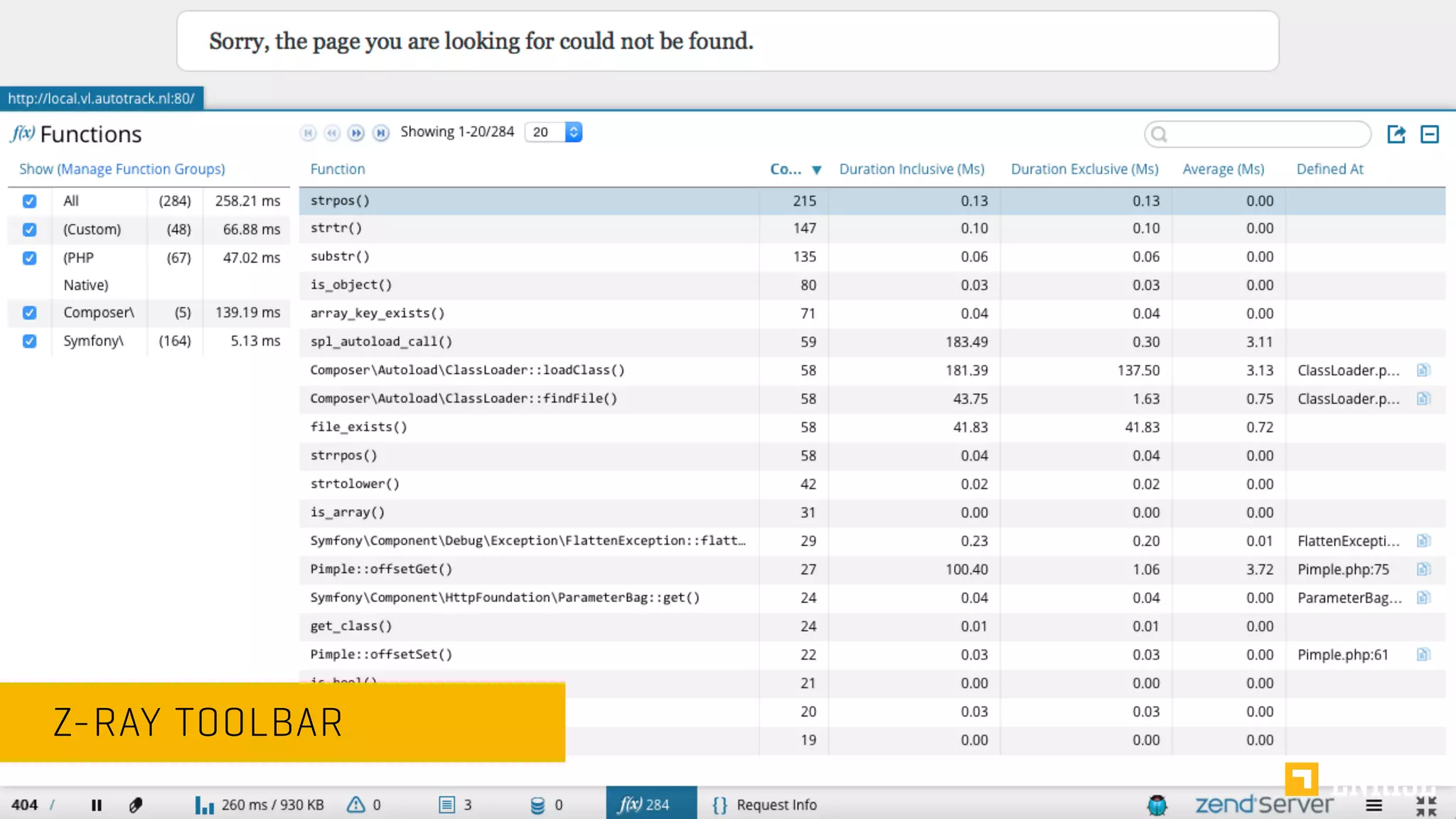Shrink the Z-Ray toolbar with collapse arrows
This screenshot has width=1456, height=819.
pos(1425,805)
